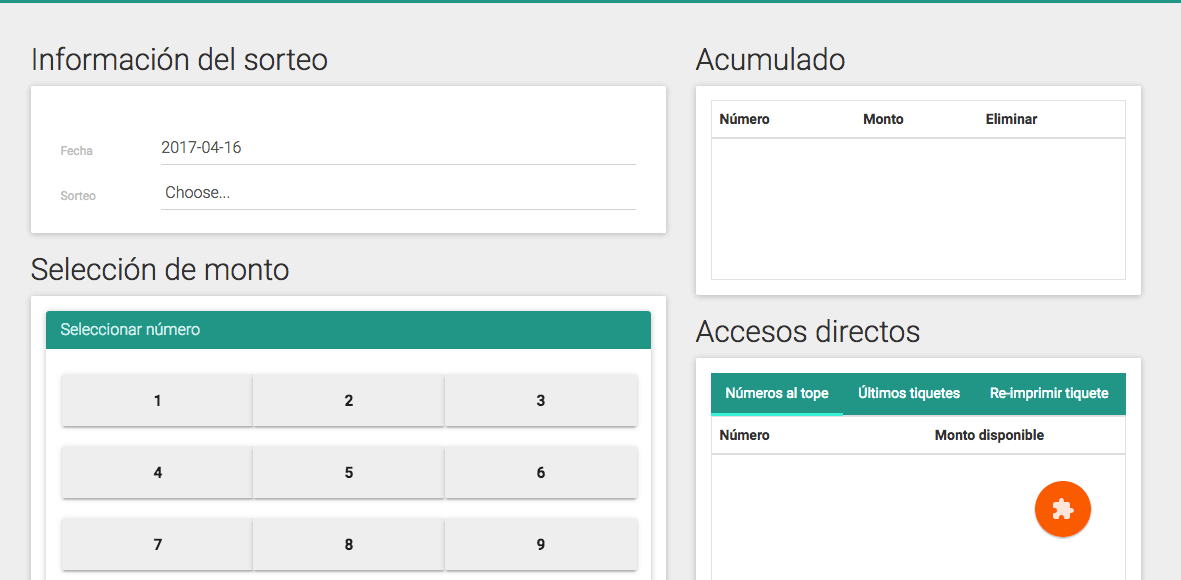Tap number 5 on the keypad
This screenshot has height=580, width=1181.
coord(348,472)
